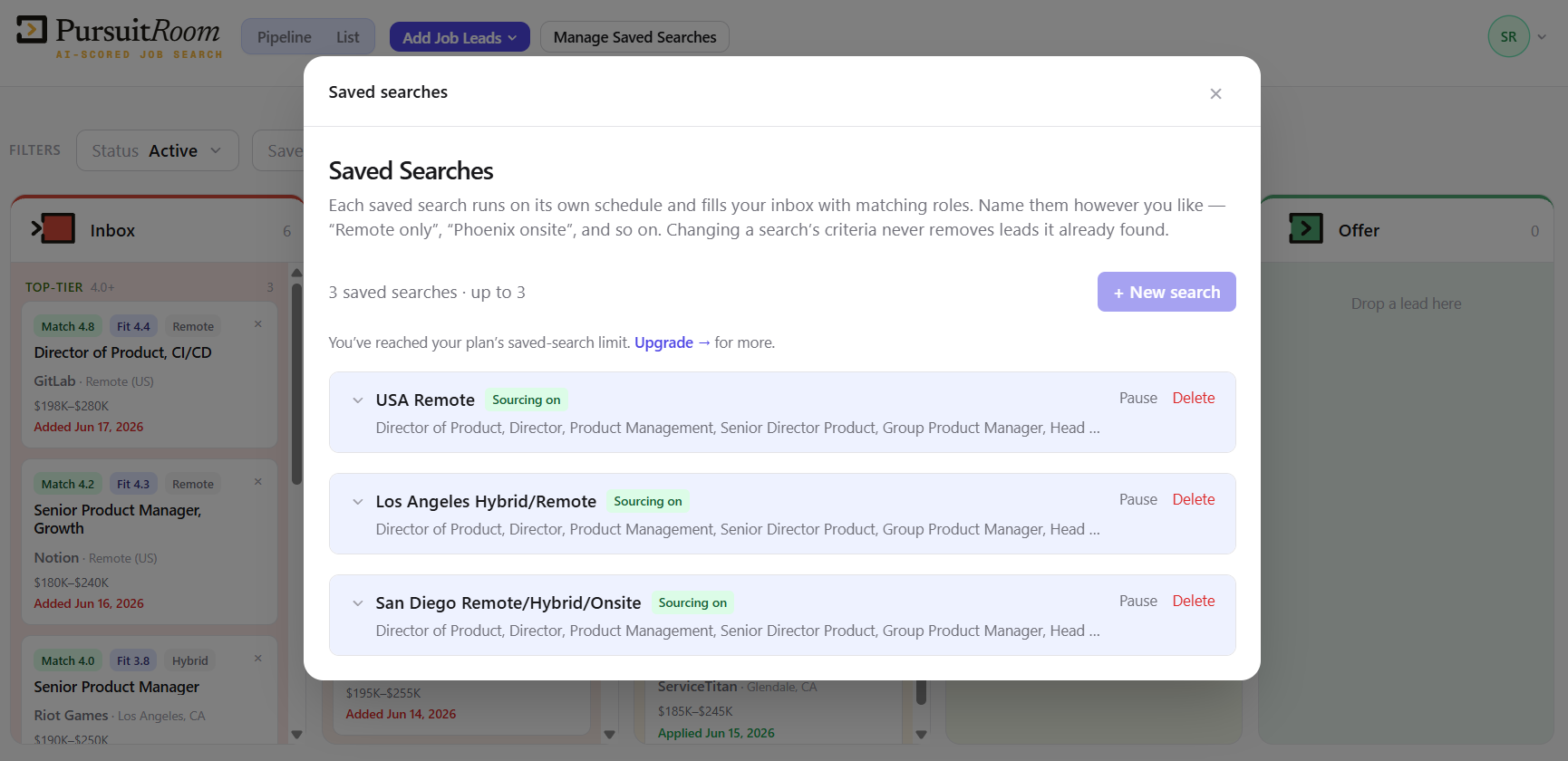Click the ServiceTitan company name
Viewport: 1568px width, 761px height.
coord(697,687)
